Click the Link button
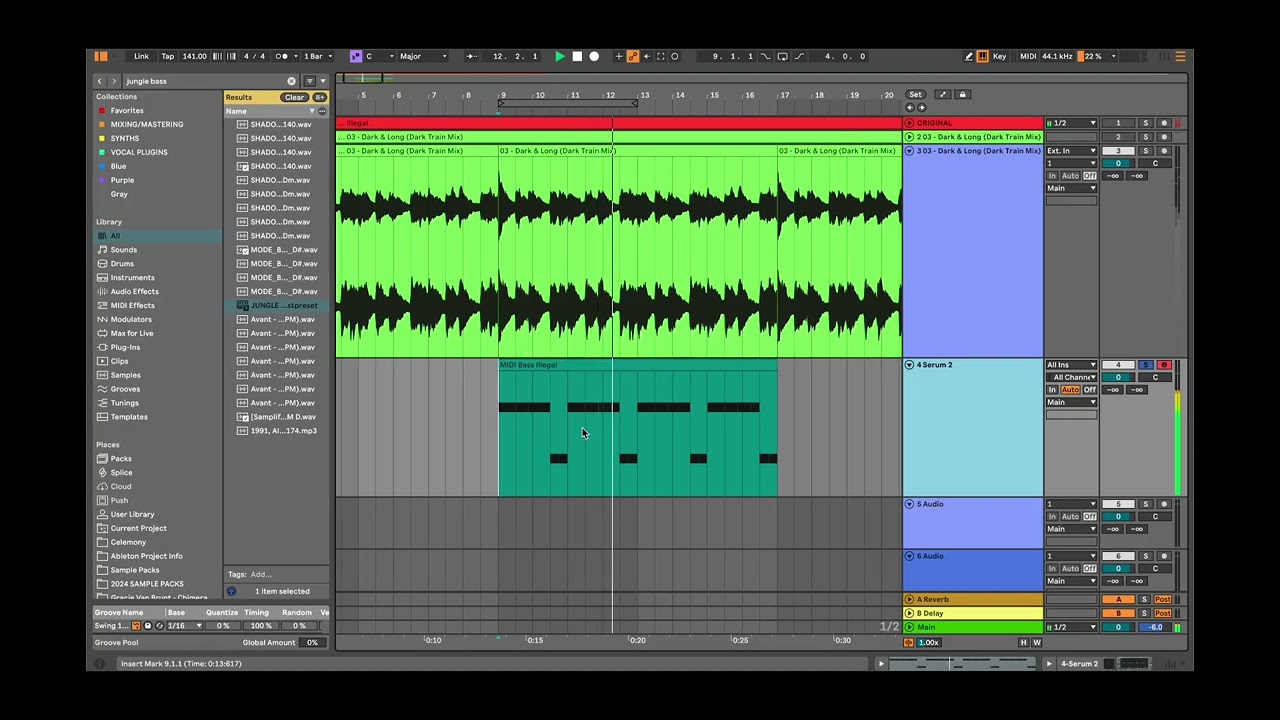 141,56
